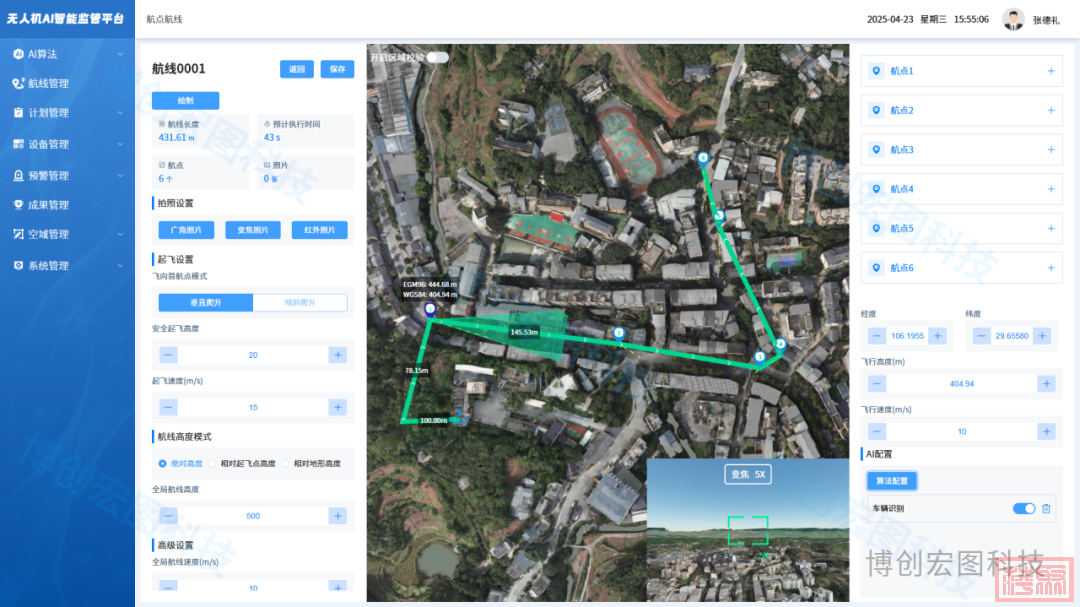The image size is (1080, 607).
Task: Click waypoint 1 marker on the map
Action: pos(430,310)
